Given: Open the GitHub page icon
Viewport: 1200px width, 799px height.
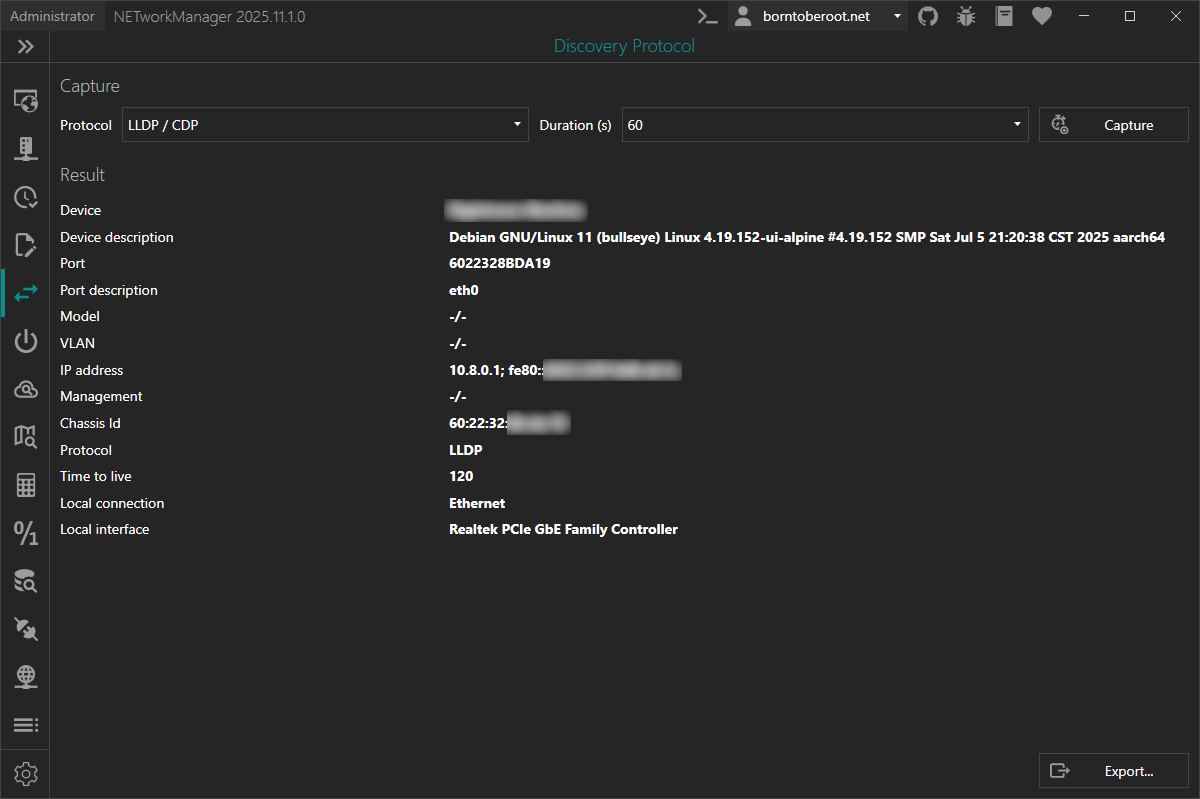Looking at the screenshot, I should coord(928,16).
